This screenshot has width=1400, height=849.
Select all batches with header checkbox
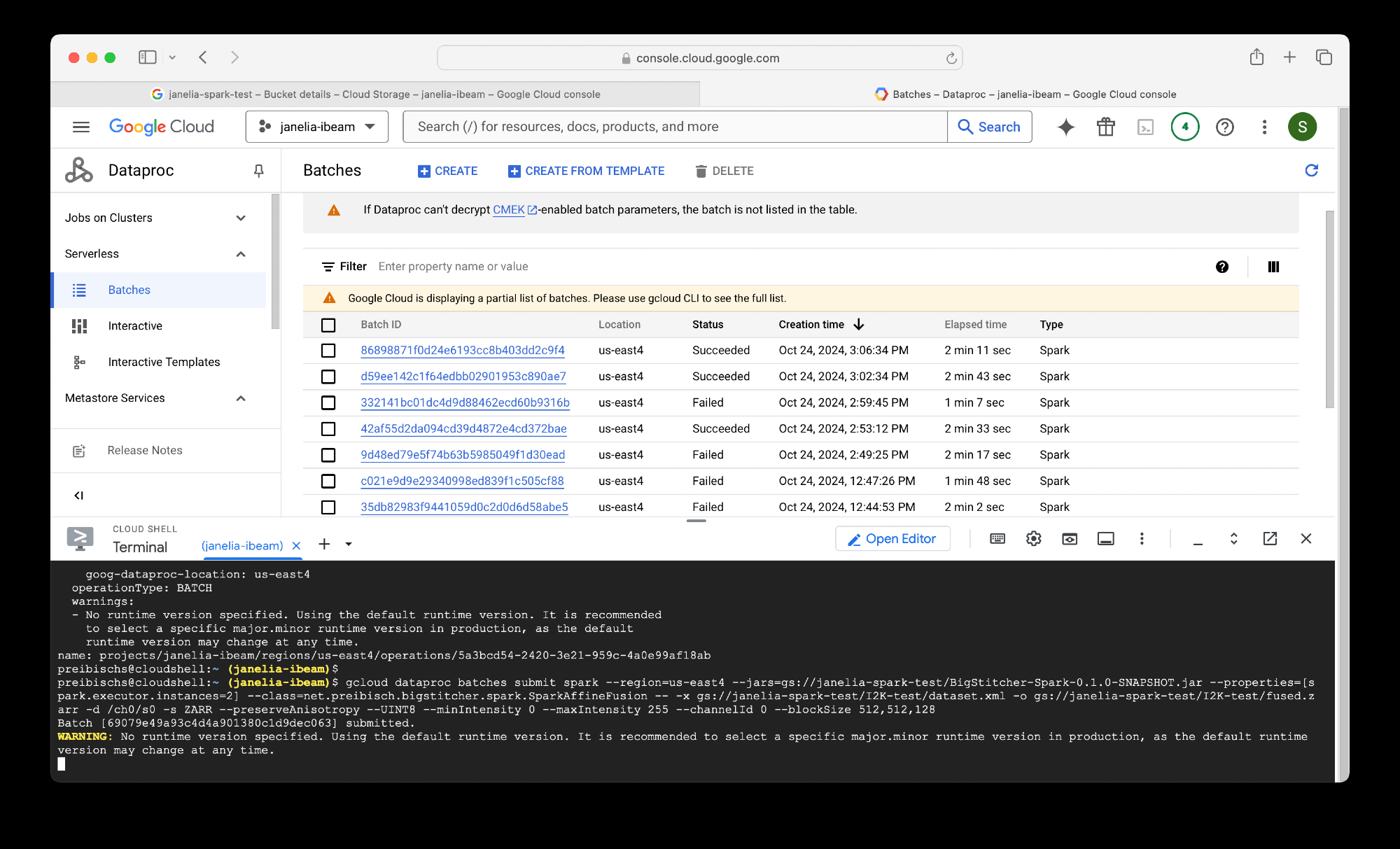(x=328, y=325)
